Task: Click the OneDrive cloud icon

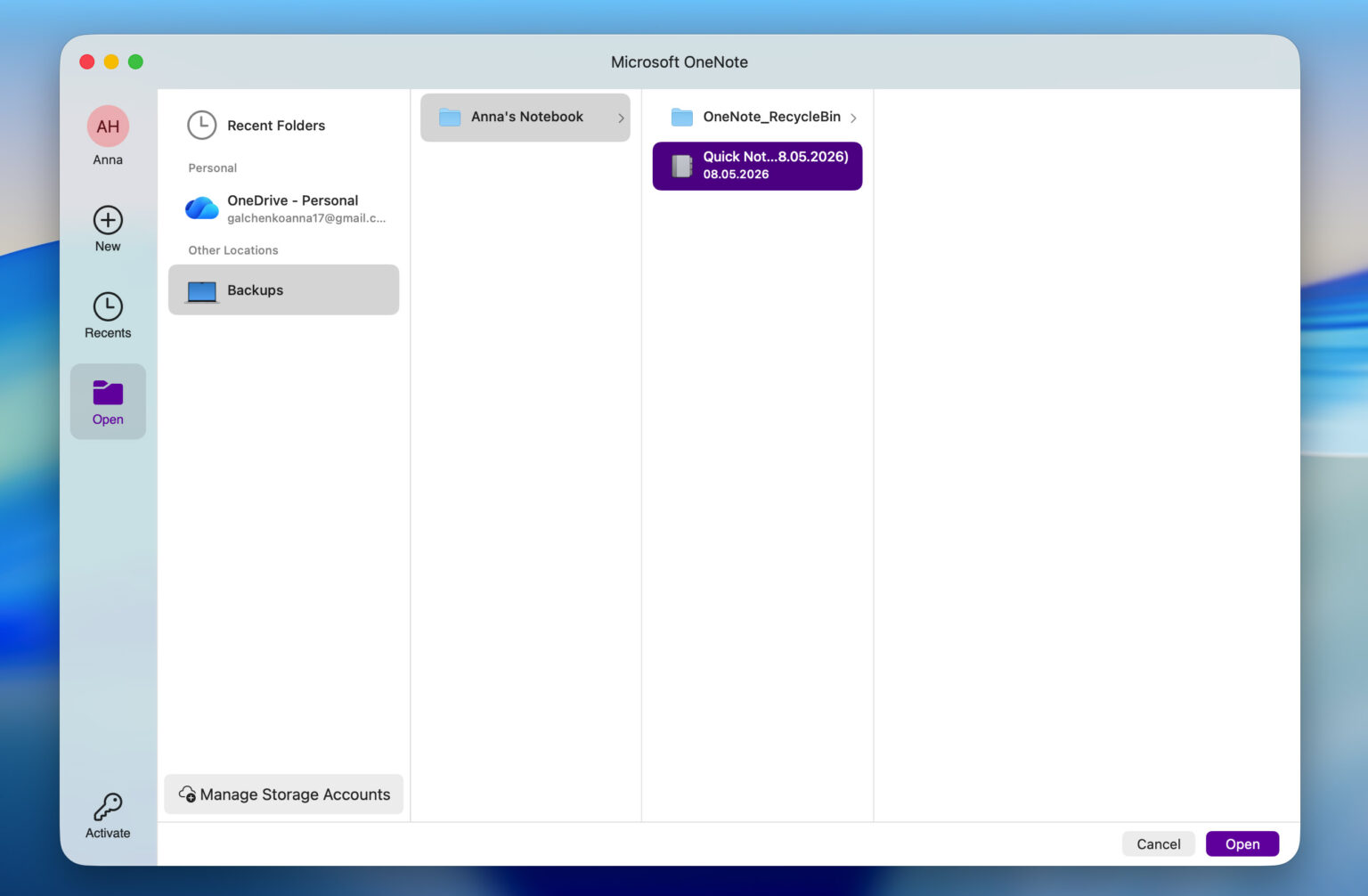Action: click(202, 208)
